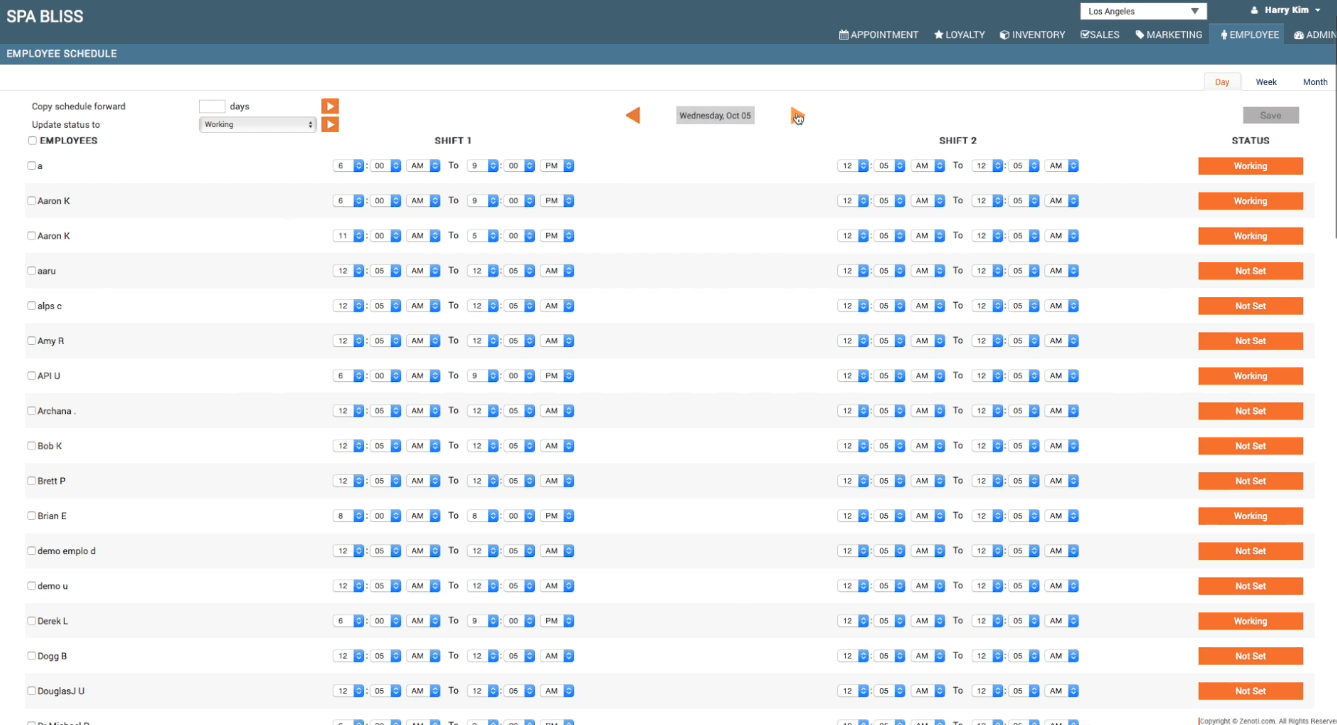Open the Admin menu
Image resolution: width=1337 pixels, height=725 pixels.
pos(1313,35)
